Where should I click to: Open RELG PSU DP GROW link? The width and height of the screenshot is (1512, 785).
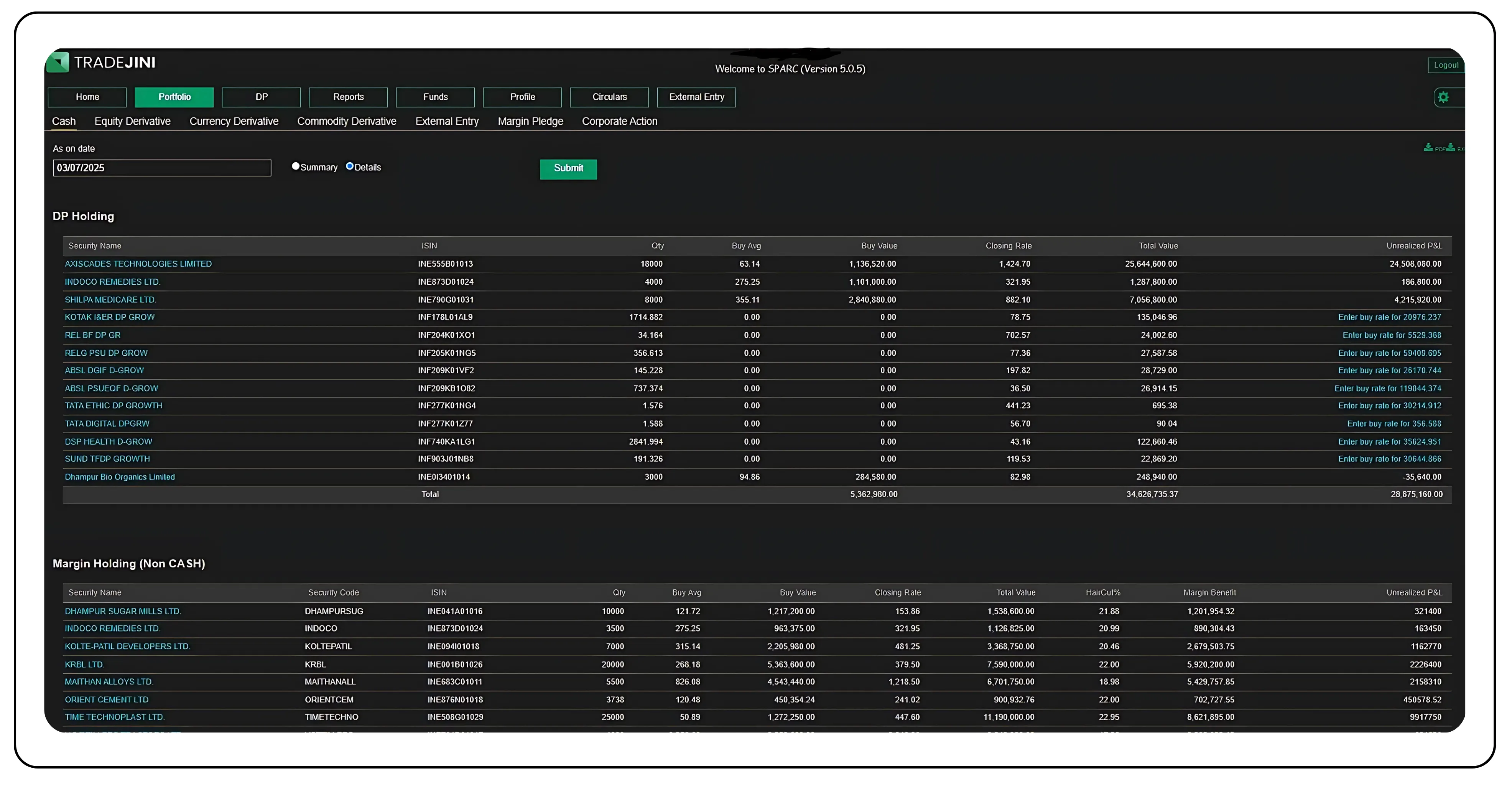106,353
